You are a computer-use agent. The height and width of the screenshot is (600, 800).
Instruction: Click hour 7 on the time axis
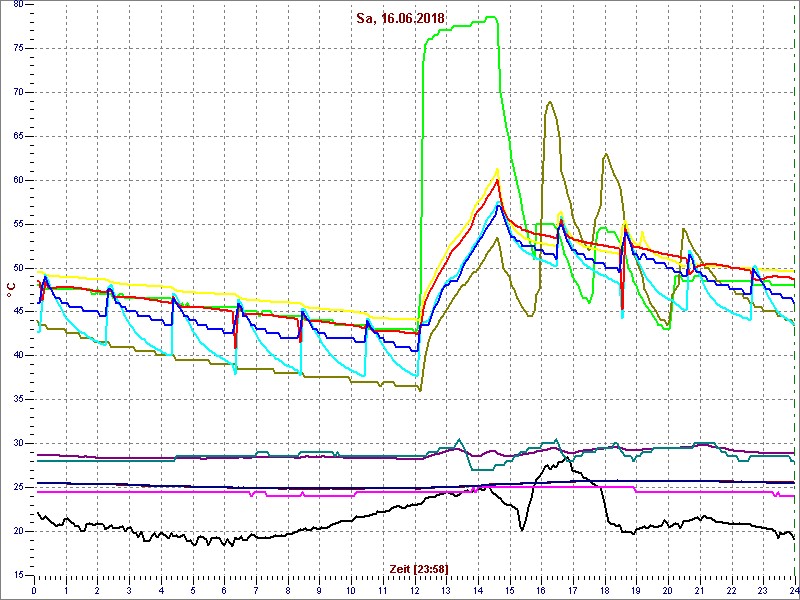(256, 590)
